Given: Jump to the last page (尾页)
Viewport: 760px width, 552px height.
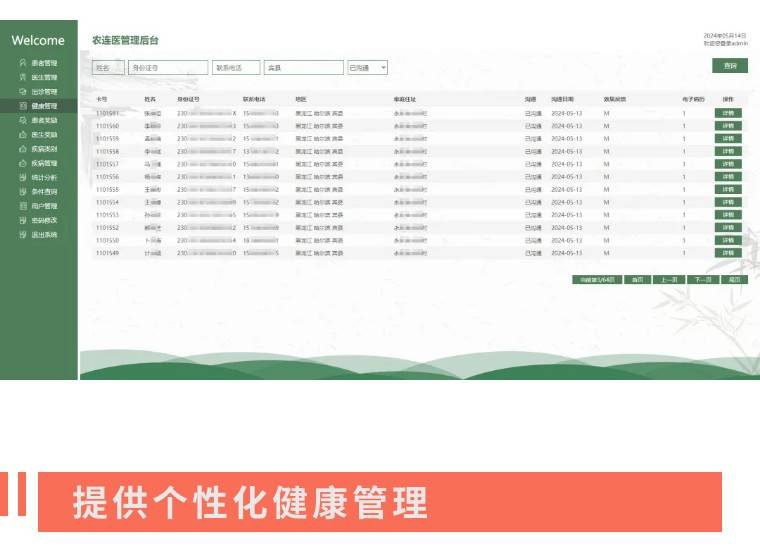Looking at the screenshot, I should coord(735,280).
